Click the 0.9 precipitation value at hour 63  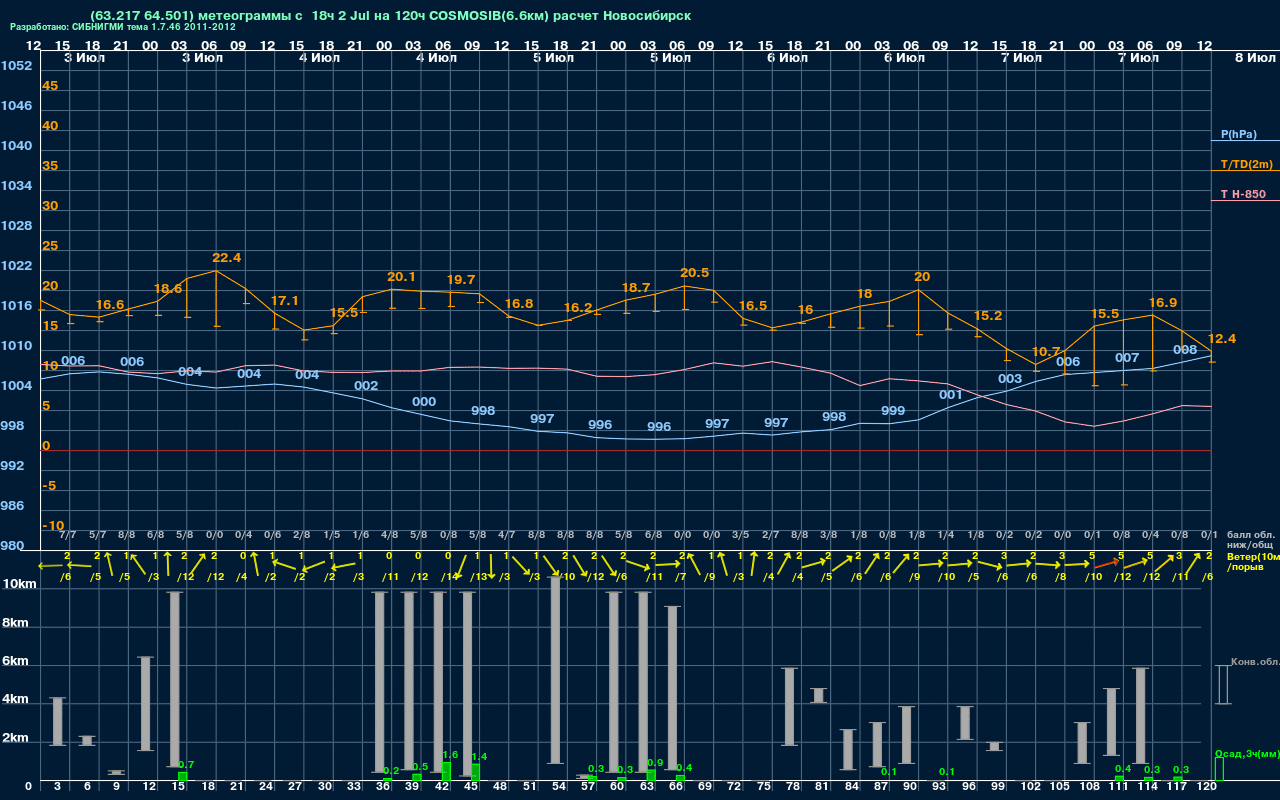(x=655, y=763)
